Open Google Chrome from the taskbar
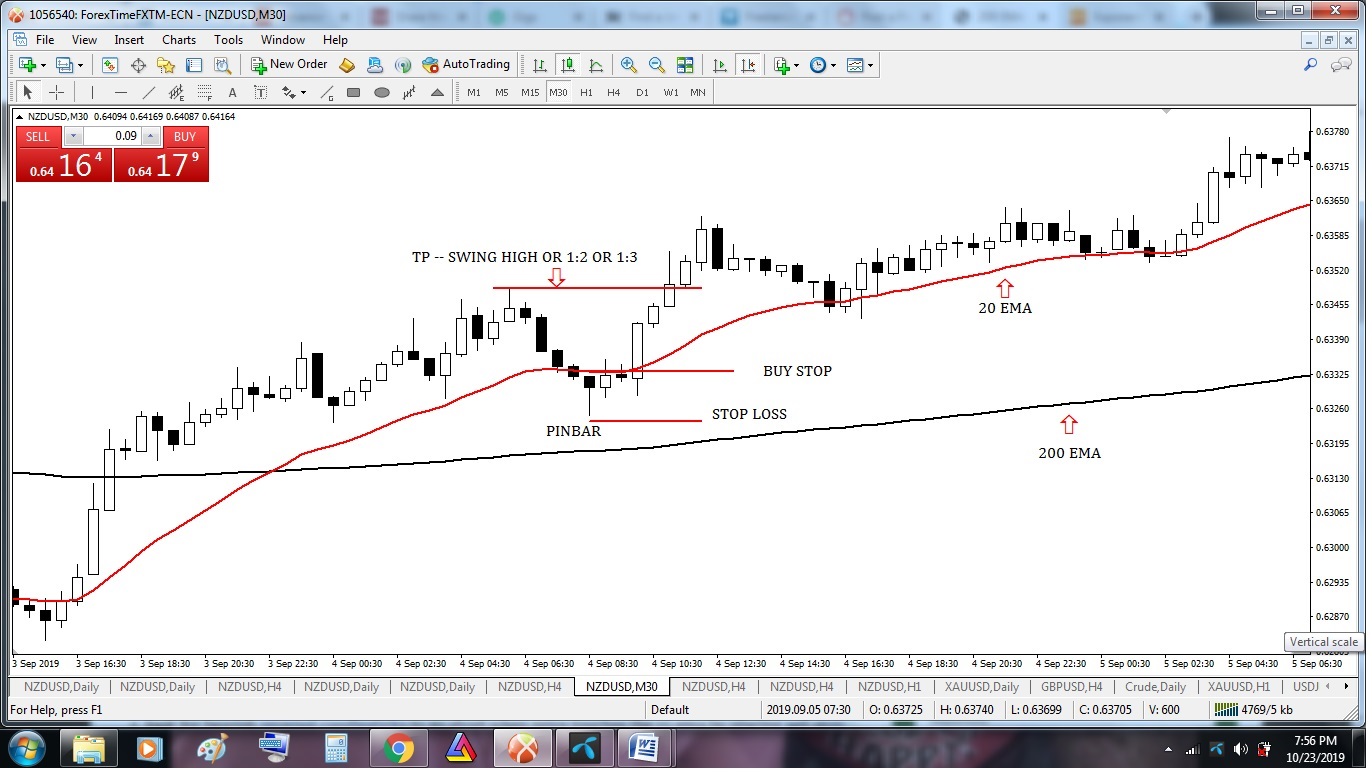Screen dimensions: 1372x776 [398, 748]
